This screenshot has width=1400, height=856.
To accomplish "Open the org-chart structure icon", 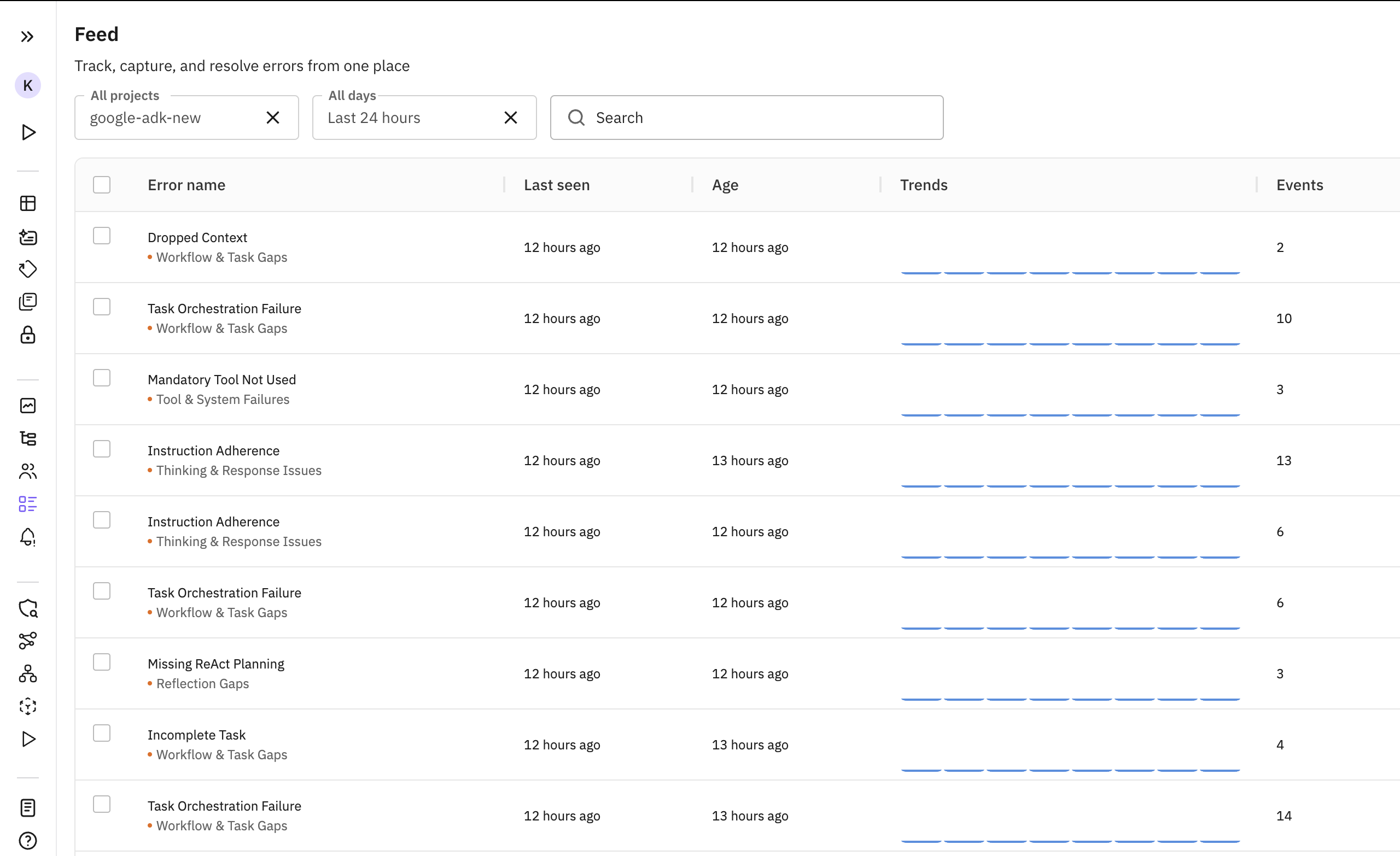I will [28, 674].
